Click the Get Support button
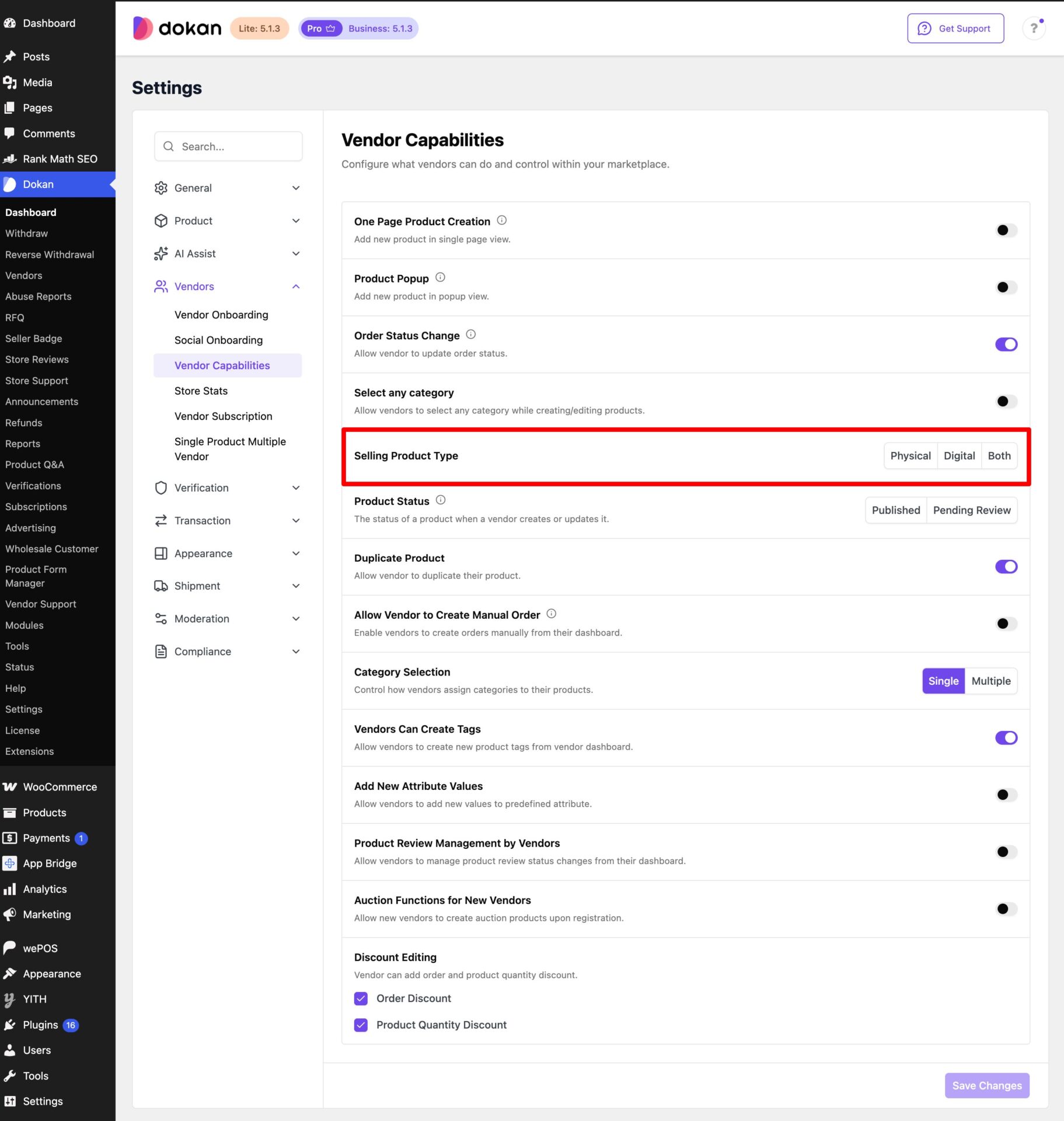 [955, 29]
